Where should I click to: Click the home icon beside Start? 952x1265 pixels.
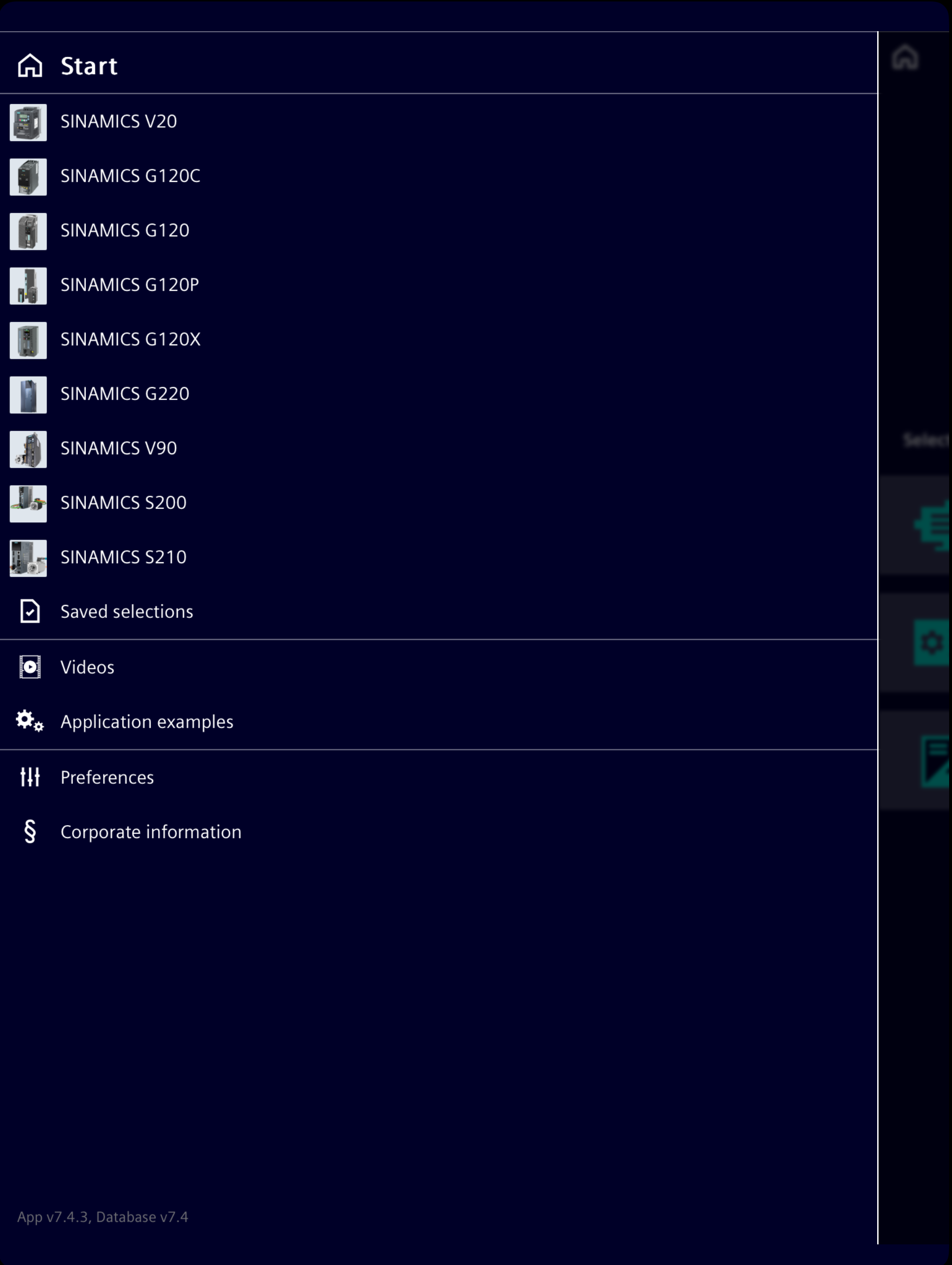[30, 66]
